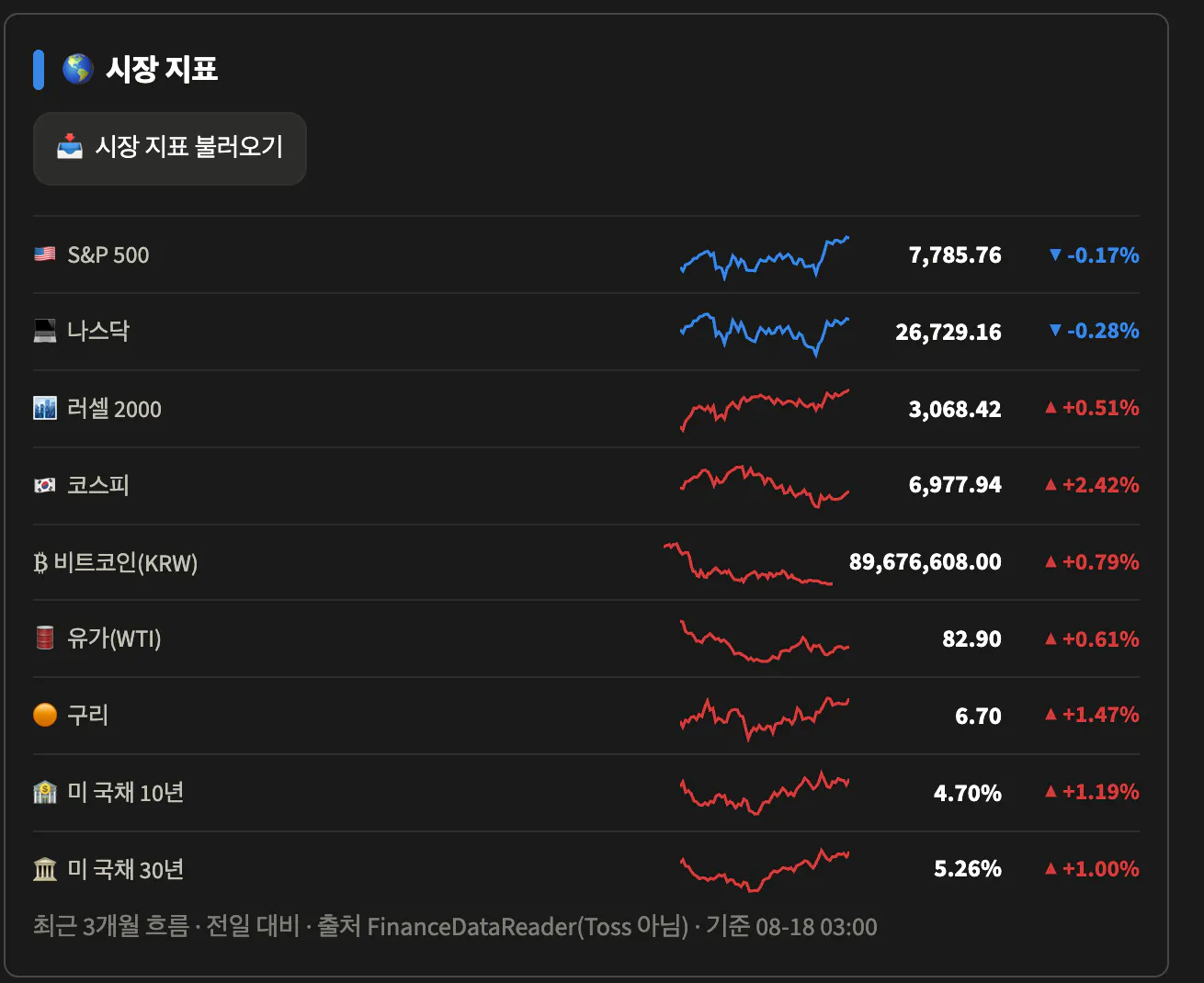Click the +2.42% change for 코스피
Image resolution: width=1204 pixels, height=983 pixels.
pyautogui.click(x=1092, y=484)
